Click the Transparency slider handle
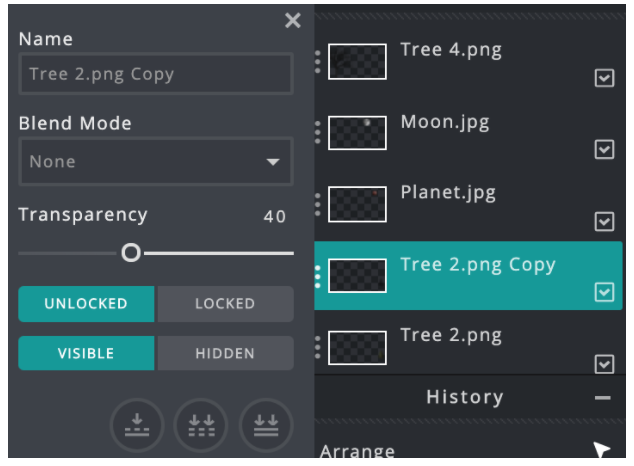The height and width of the screenshot is (466, 634). point(131,253)
